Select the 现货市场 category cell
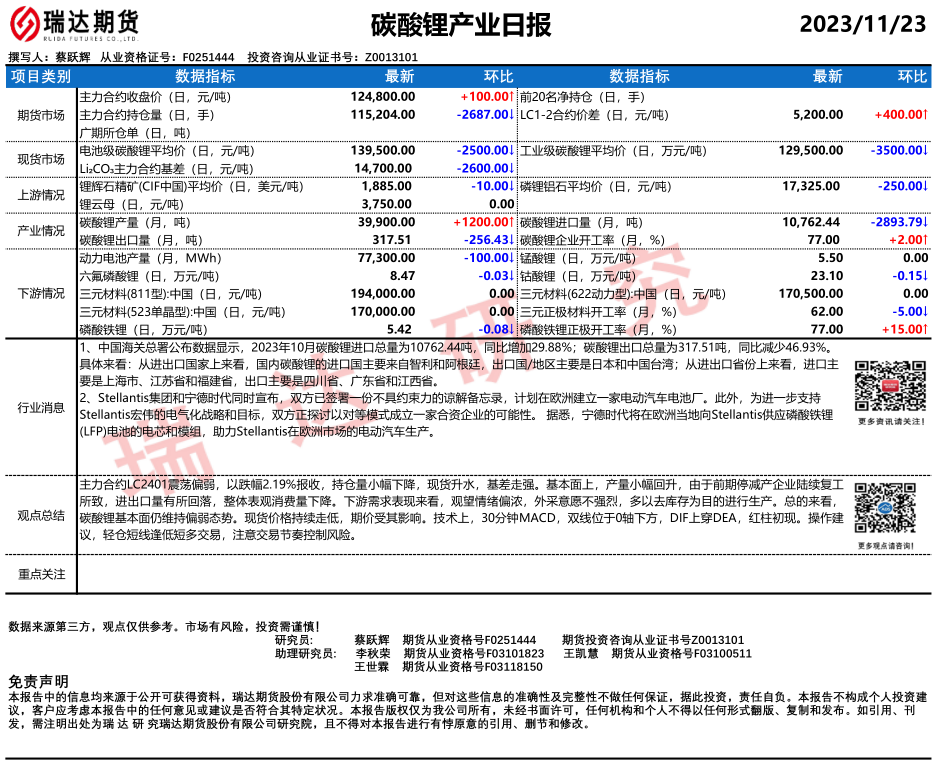Screen dimensions: 936x764 point(41,159)
